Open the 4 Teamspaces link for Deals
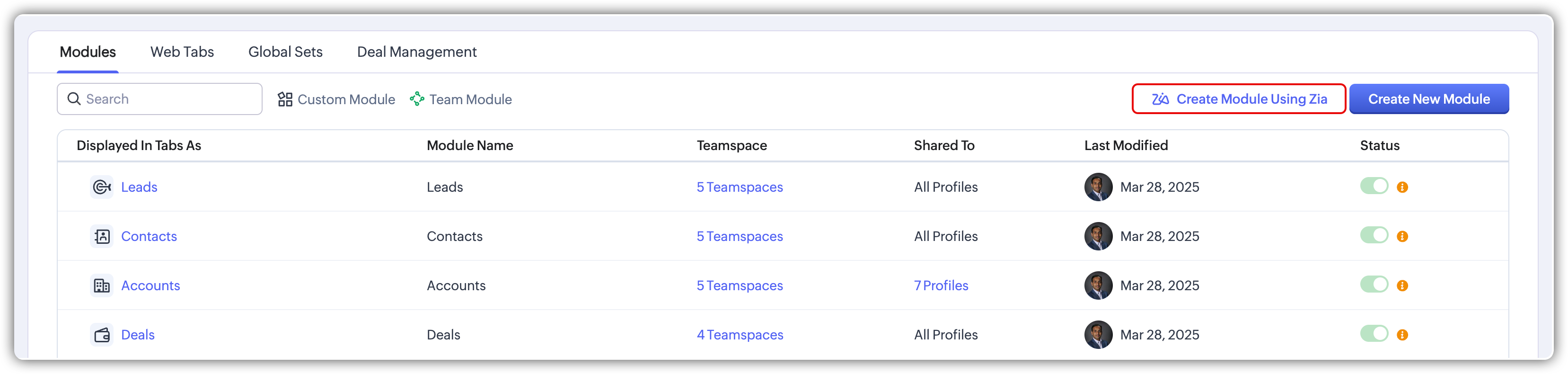Screen dimensions: 1568x374 [x=740, y=335]
